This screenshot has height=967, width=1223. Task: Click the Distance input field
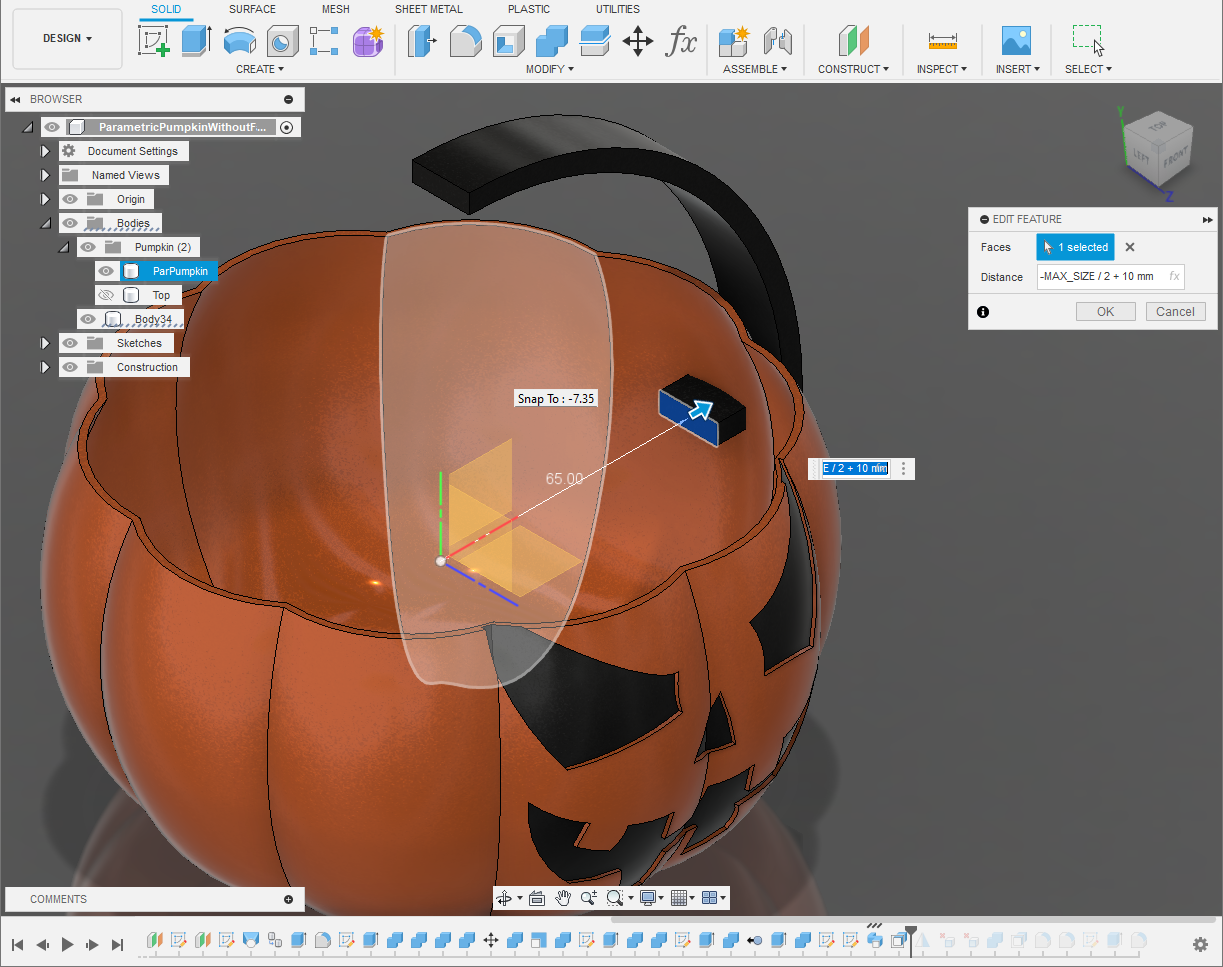(x=1111, y=277)
